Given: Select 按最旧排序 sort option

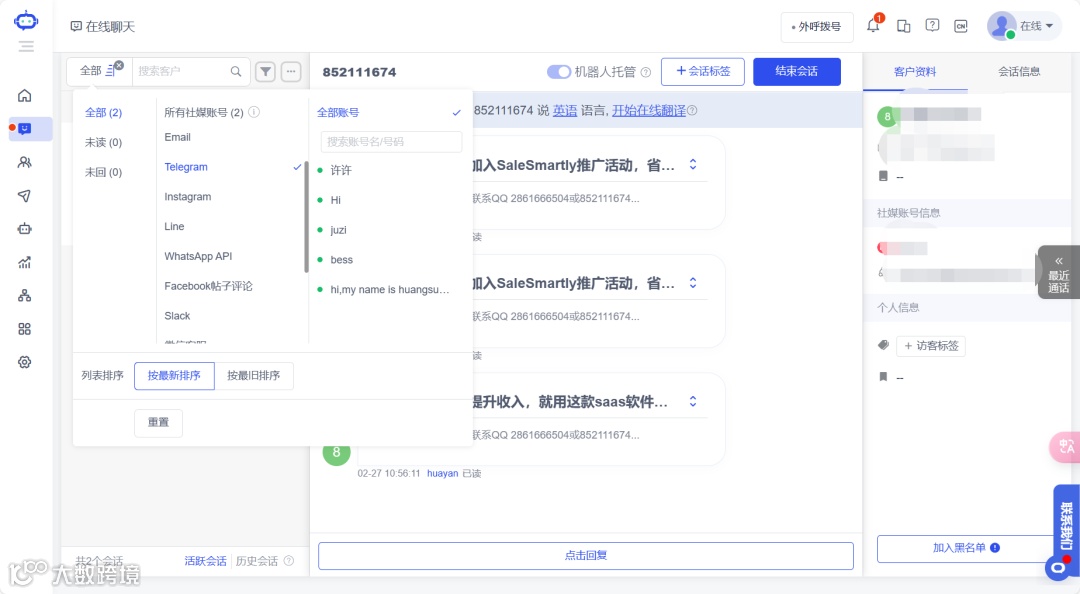Looking at the screenshot, I should point(253,376).
